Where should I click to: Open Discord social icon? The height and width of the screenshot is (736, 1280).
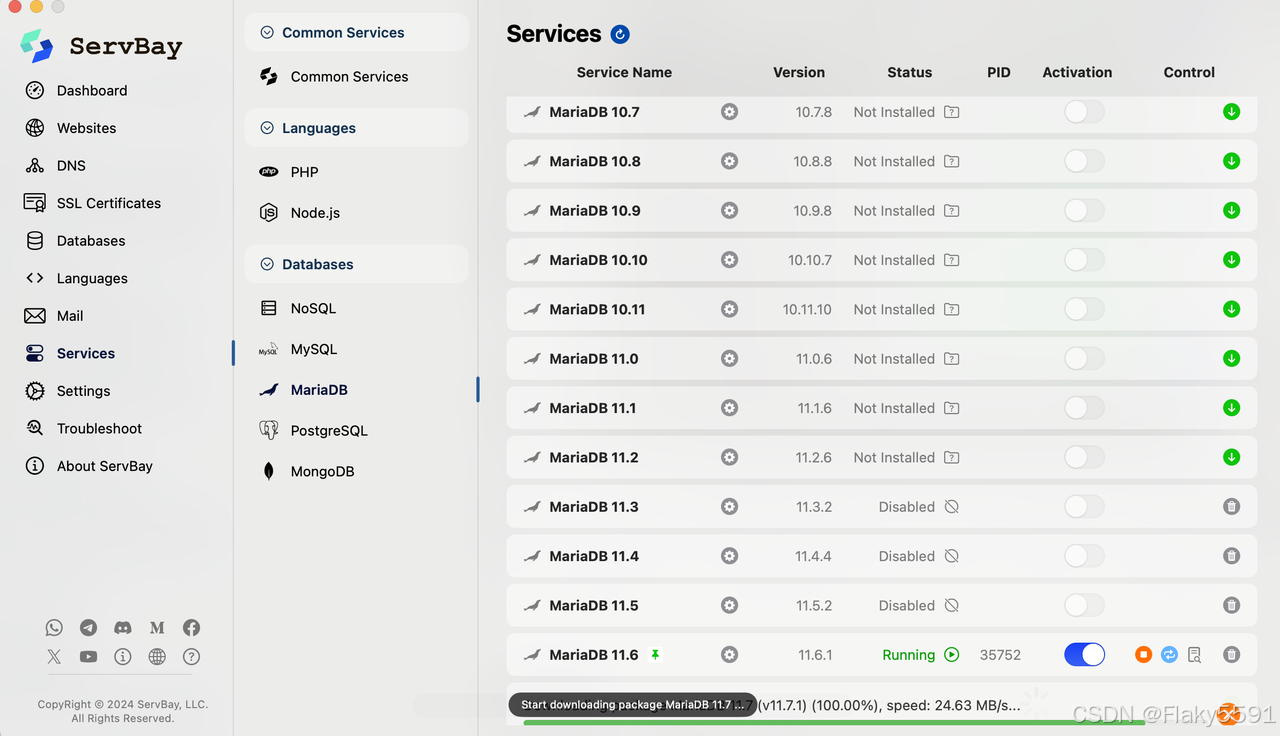[x=123, y=628]
